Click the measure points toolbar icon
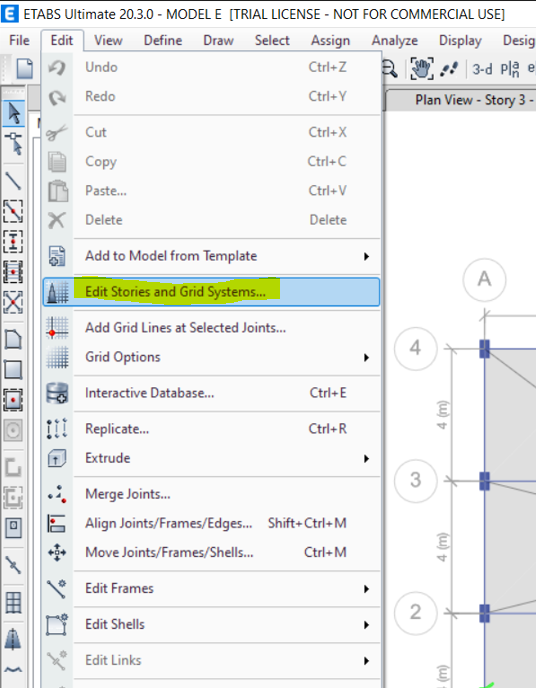 [449, 69]
